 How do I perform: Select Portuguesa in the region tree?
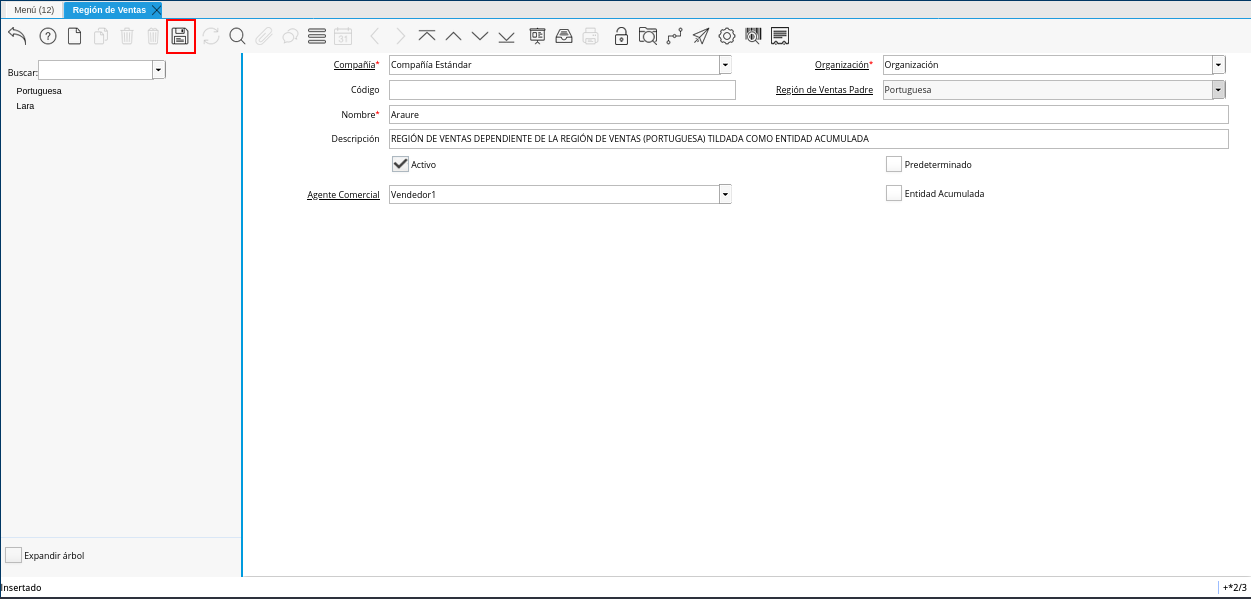(39, 91)
